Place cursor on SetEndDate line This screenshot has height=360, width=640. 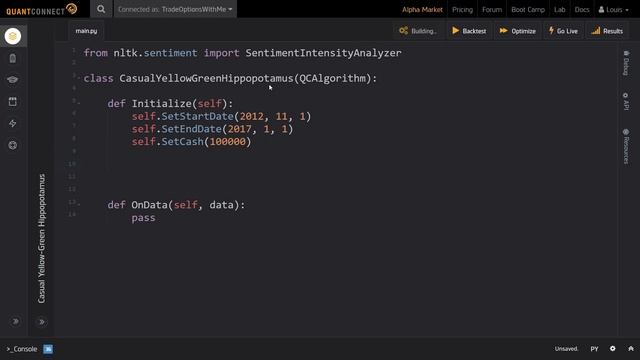pyautogui.click(x=212, y=129)
